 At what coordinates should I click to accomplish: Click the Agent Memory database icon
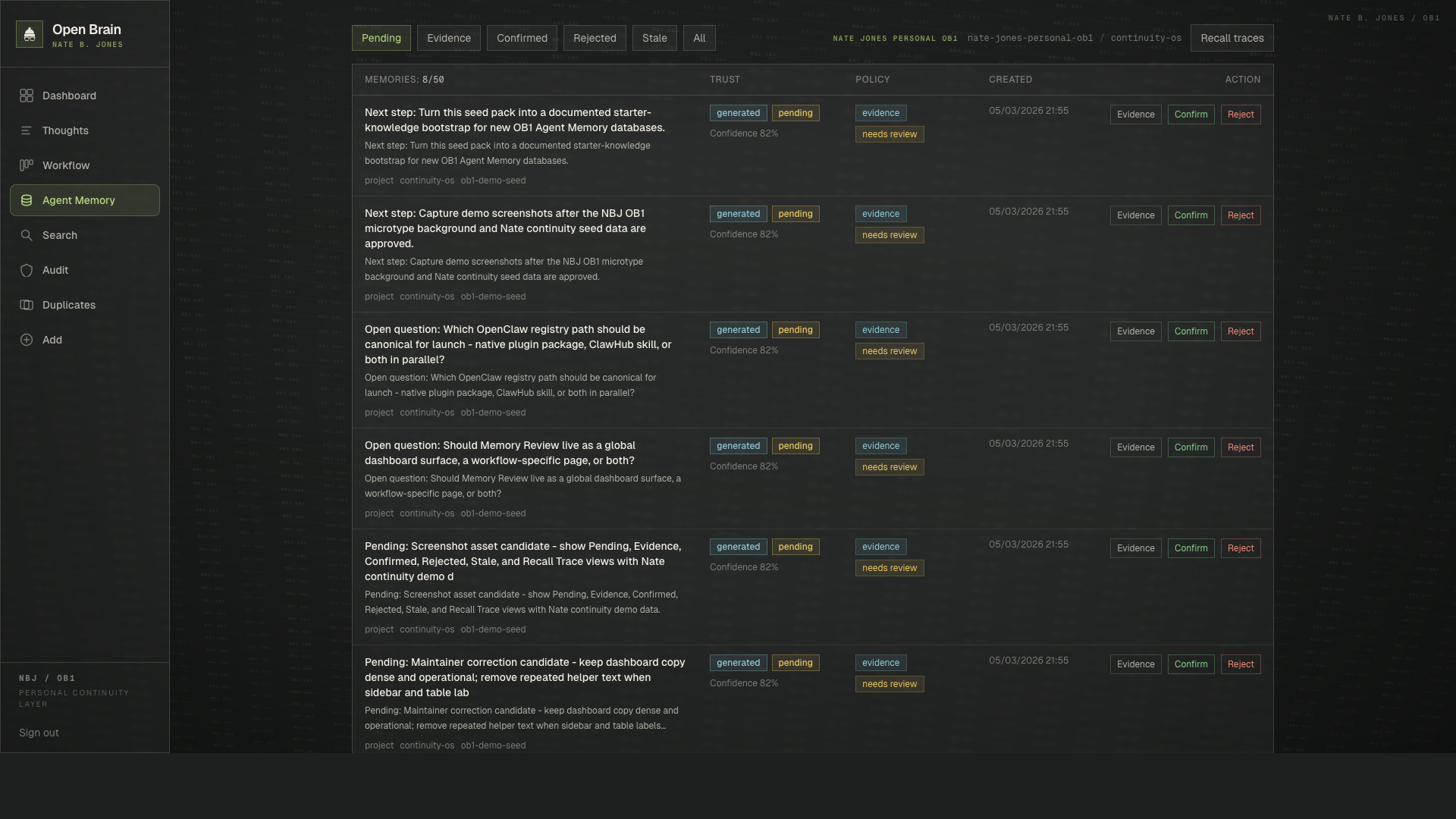point(27,200)
